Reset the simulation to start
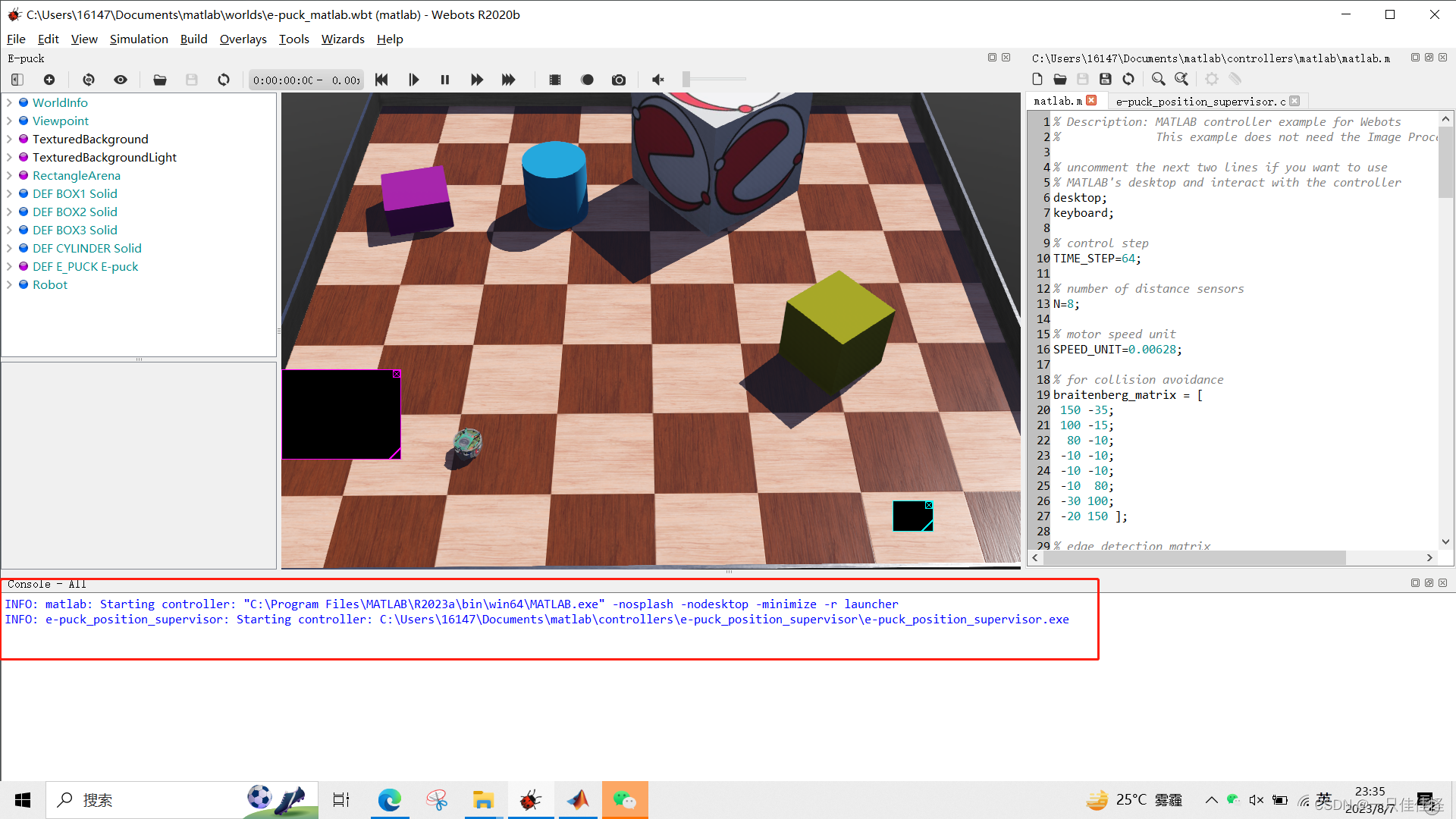 click(x=381, y=80)
